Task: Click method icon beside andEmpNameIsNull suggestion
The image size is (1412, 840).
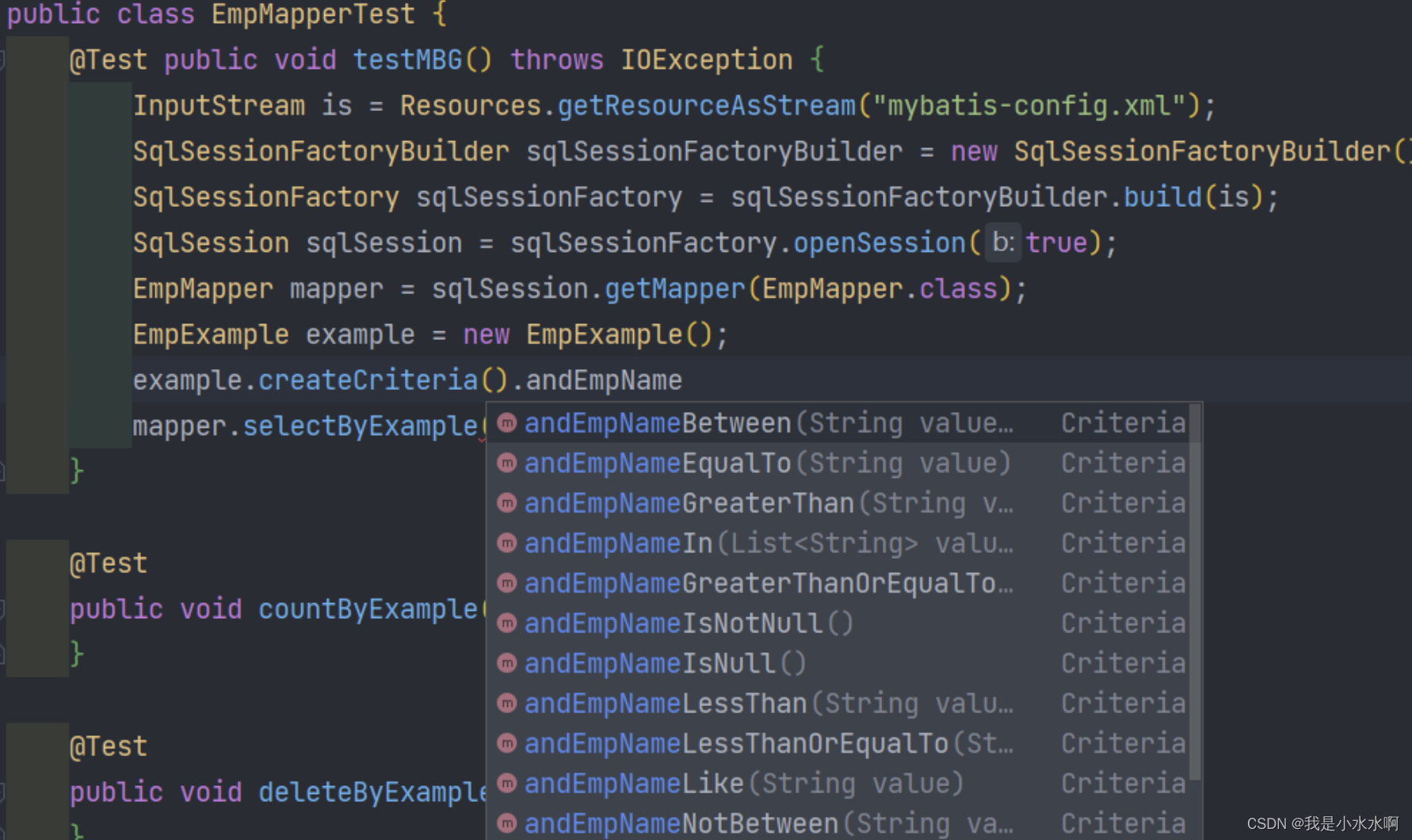Action: (507, 663)
